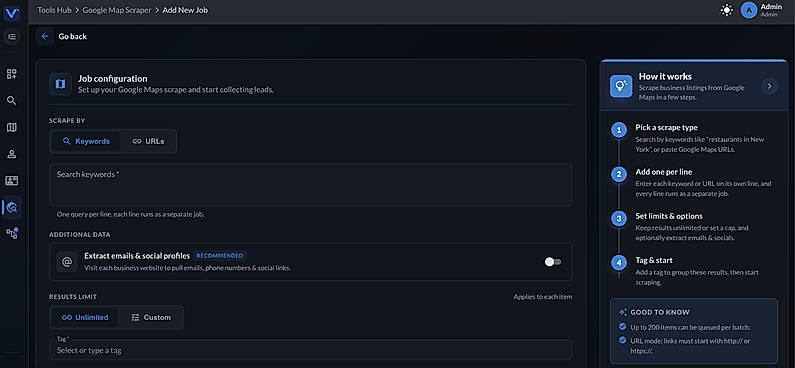795x368 pixels.
Task: Open the person profile sidebar icon
Action: [12, 154]
